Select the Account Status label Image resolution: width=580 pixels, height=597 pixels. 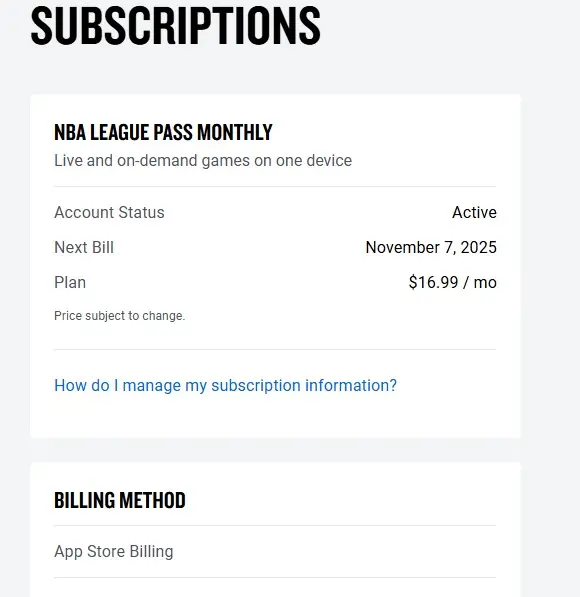click(109, 212)
